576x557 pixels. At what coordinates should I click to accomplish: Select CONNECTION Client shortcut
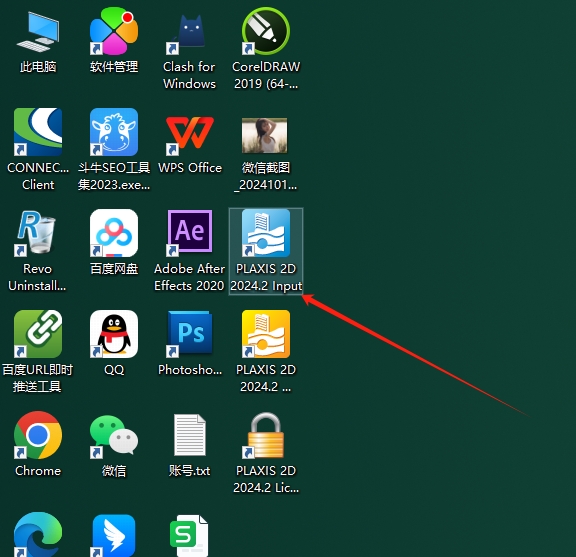tap(38, 132)
